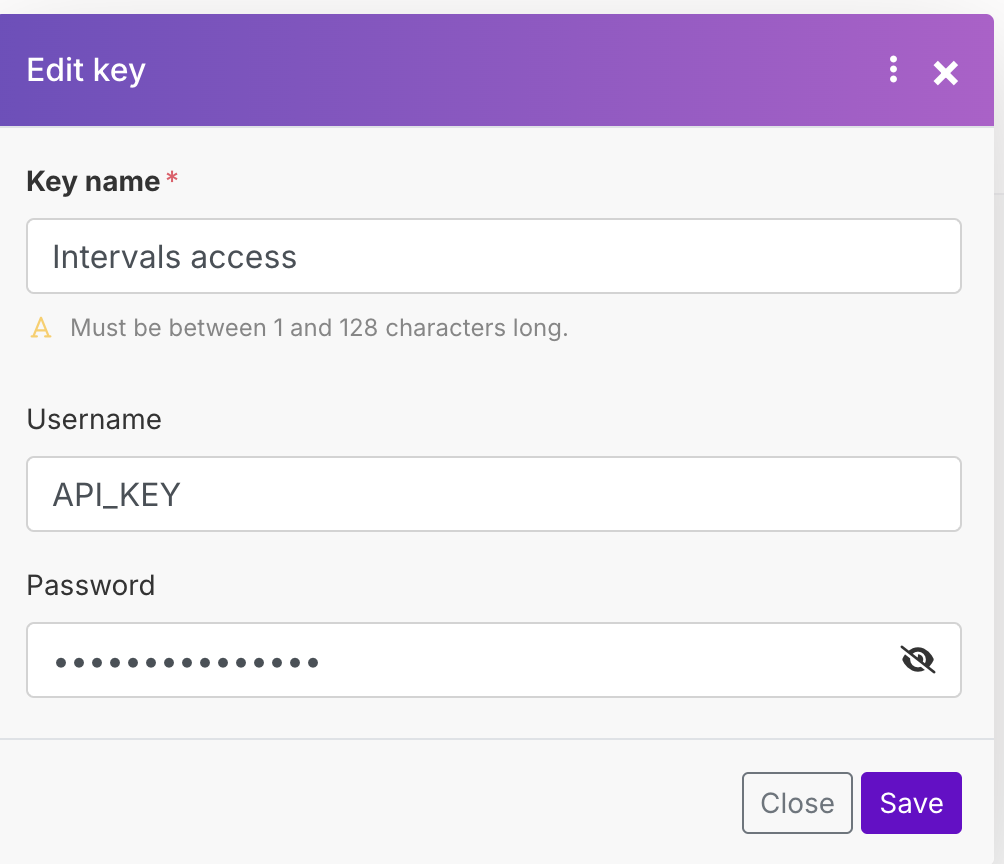
Task: Click the "Username" field label
Action: 94,420
